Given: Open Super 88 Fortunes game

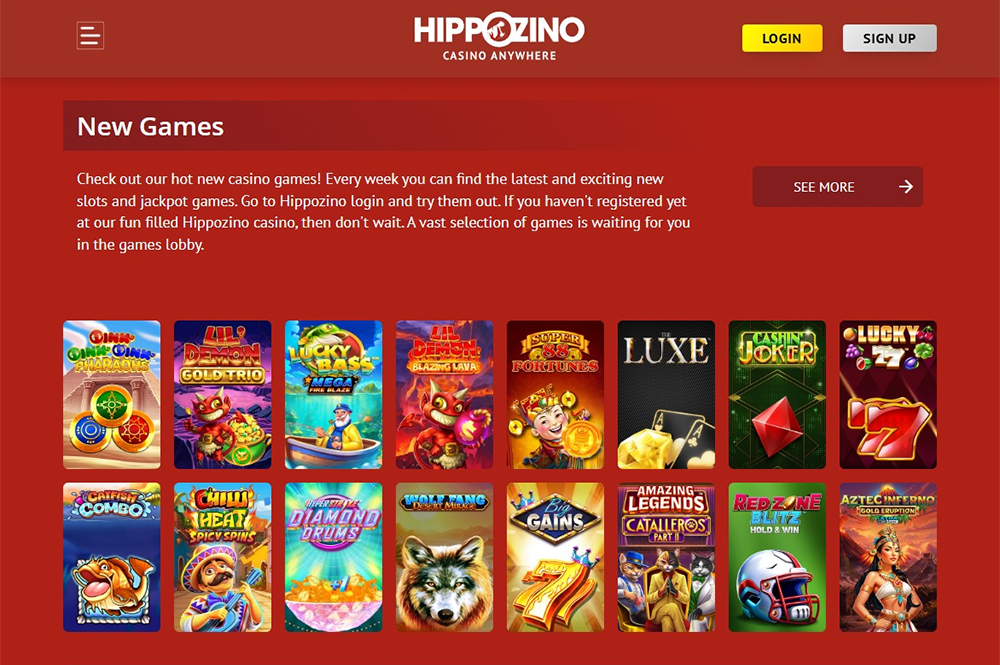Looking at the screenshot, I should 555,395.
